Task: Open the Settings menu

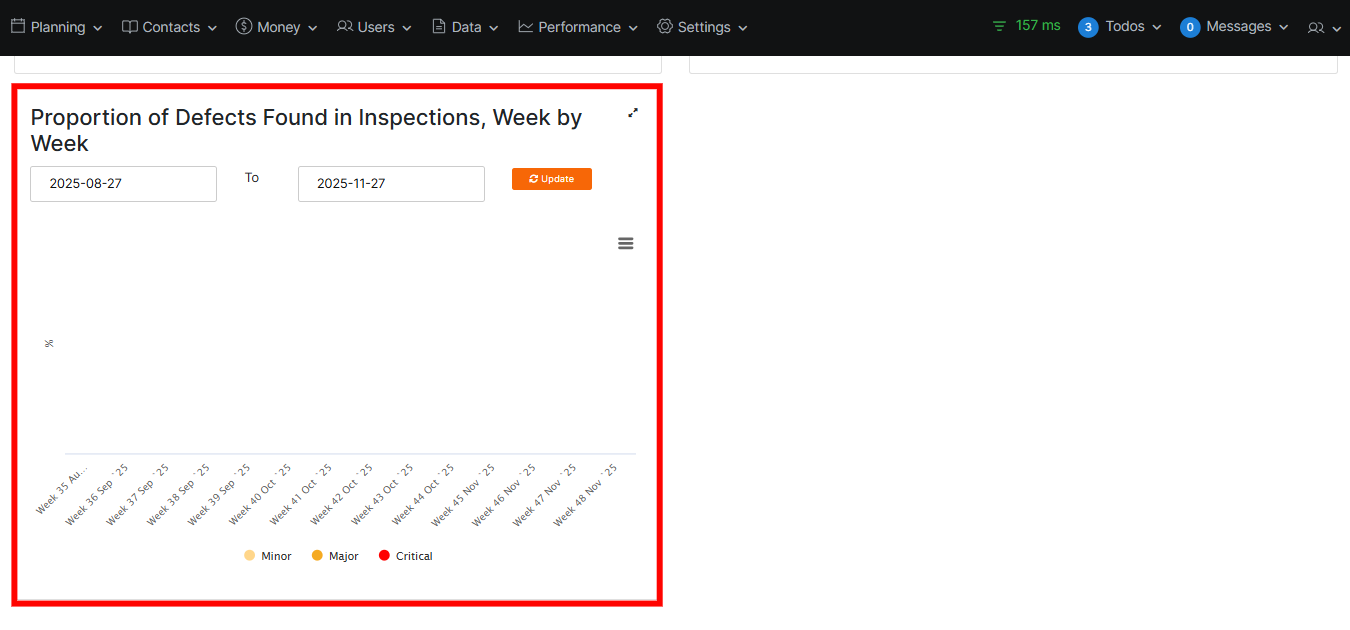Action: point(702,27)
